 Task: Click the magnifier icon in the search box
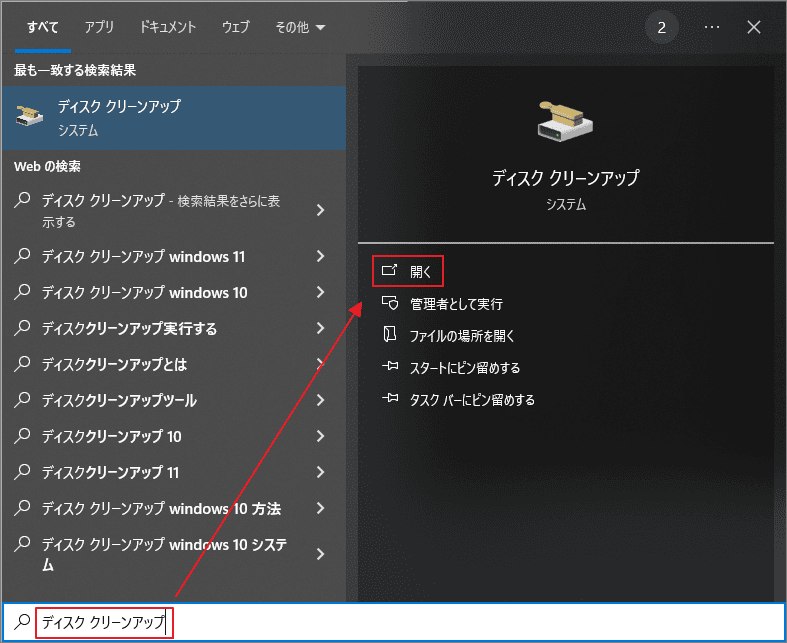click(x=22, y=622)
